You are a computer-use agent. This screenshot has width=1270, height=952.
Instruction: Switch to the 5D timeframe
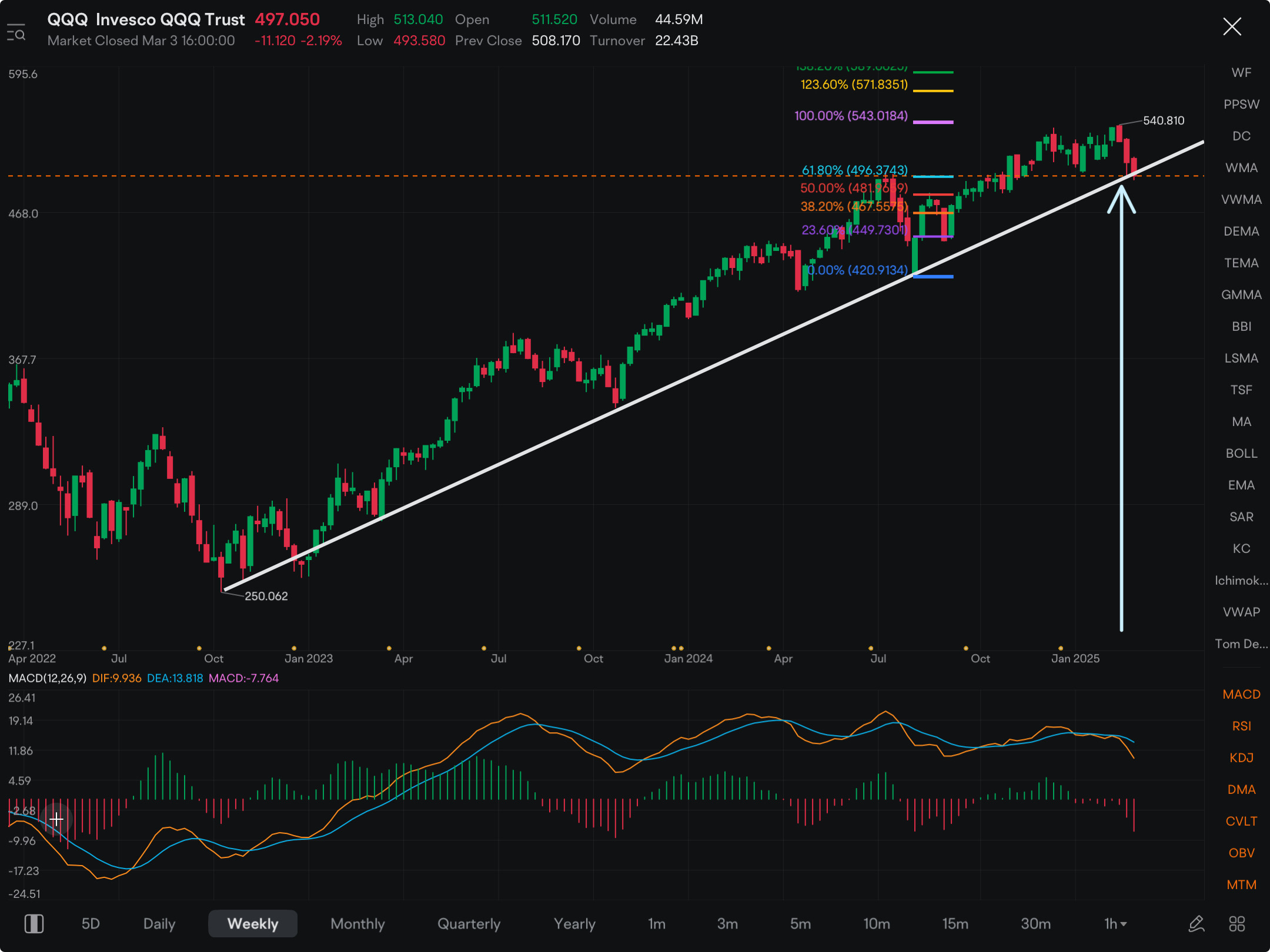click(x=91, y=924)
